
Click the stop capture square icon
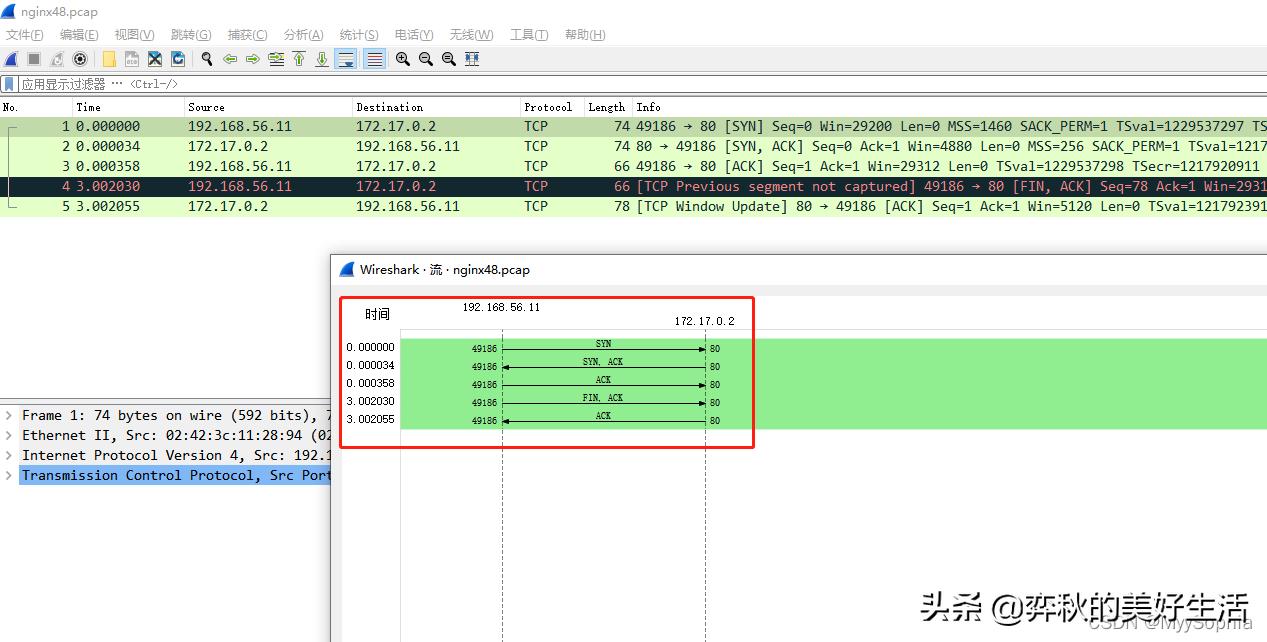[x=34, y=59]
